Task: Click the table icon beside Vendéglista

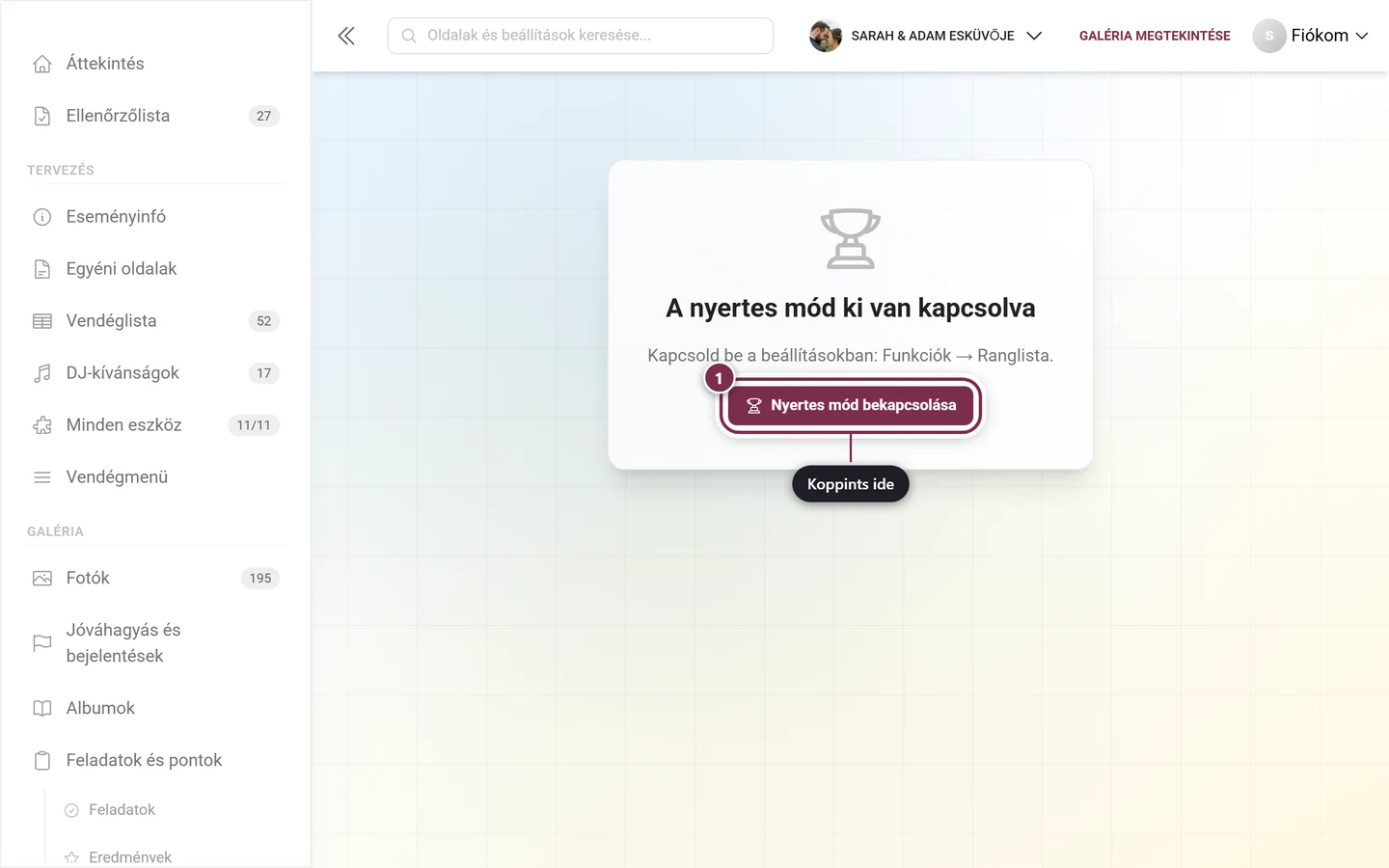Action: coord(42,321)
